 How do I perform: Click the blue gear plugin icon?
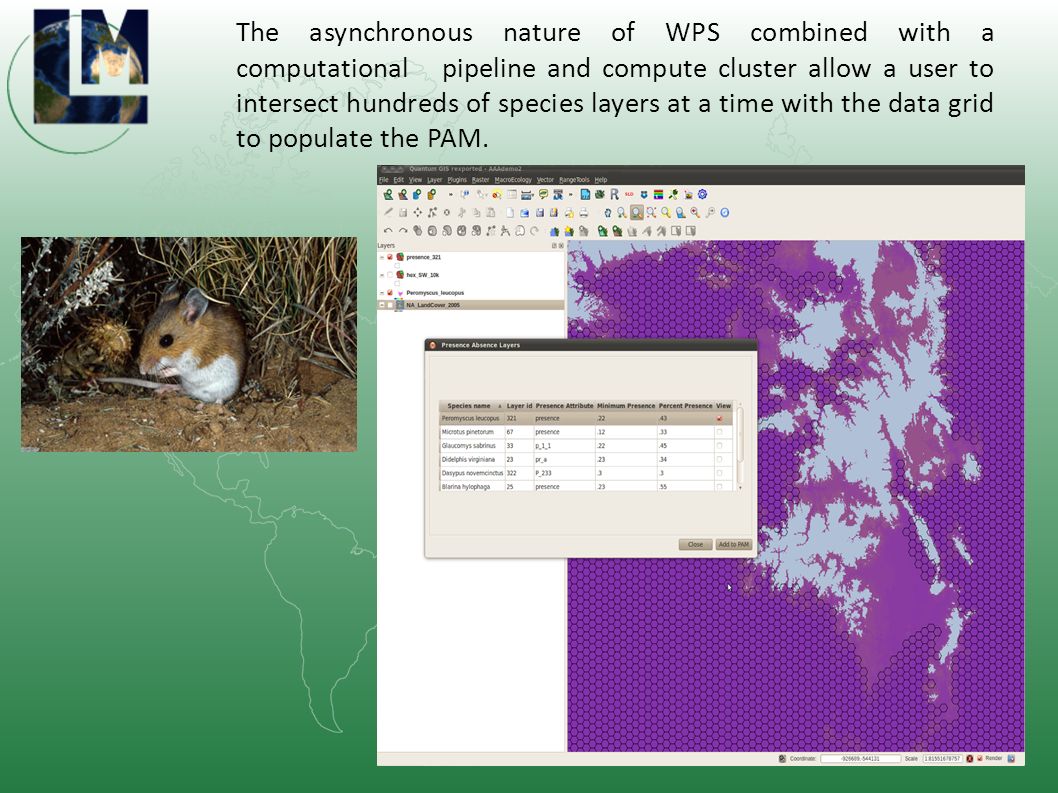[702, 194]
